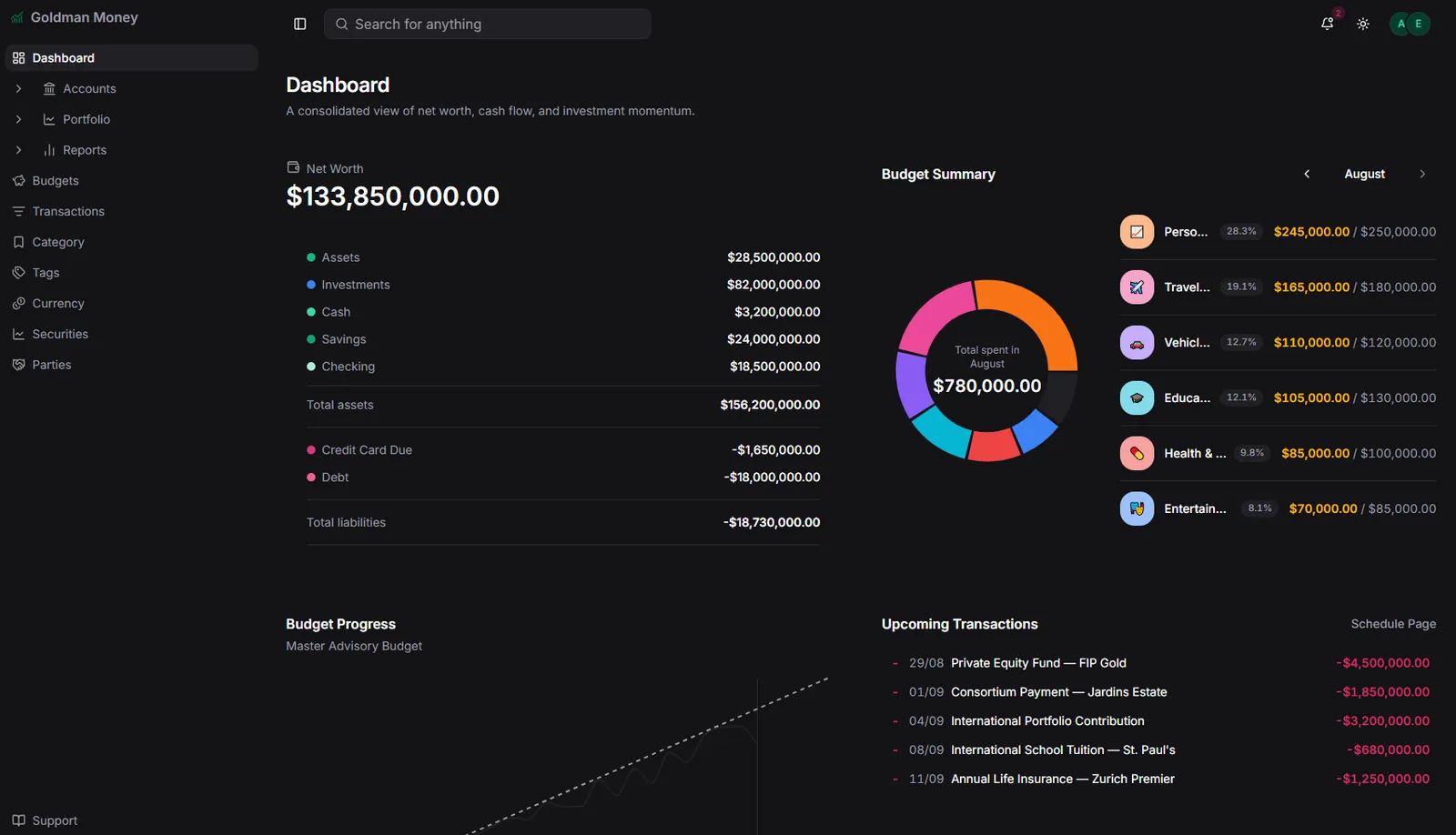The width and height of the screenshot is (1456, 835).
Task: Click the Personal budget category icon
Action: coord(1137,232)
